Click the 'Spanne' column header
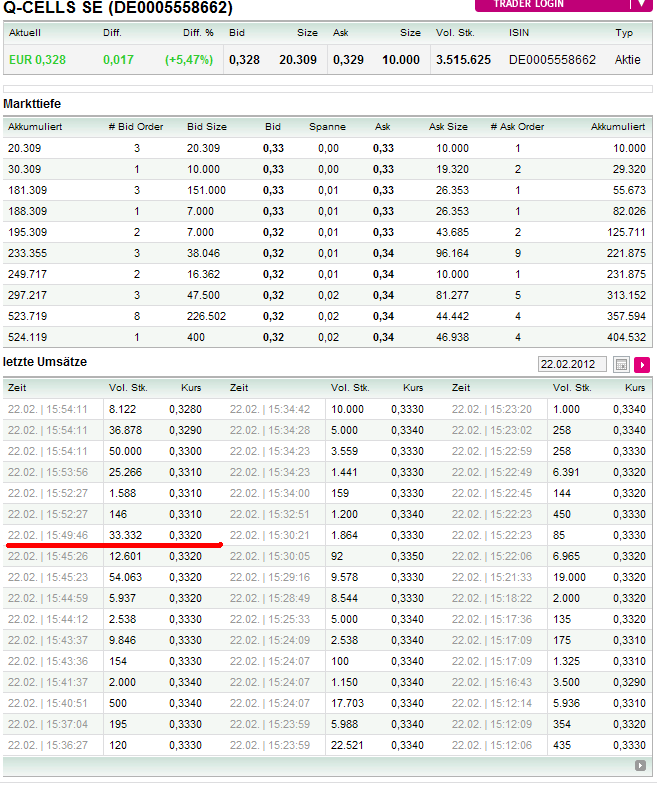The width and height of the screenshot is (657, 785). pyautogui.click(x=327, y=127)
